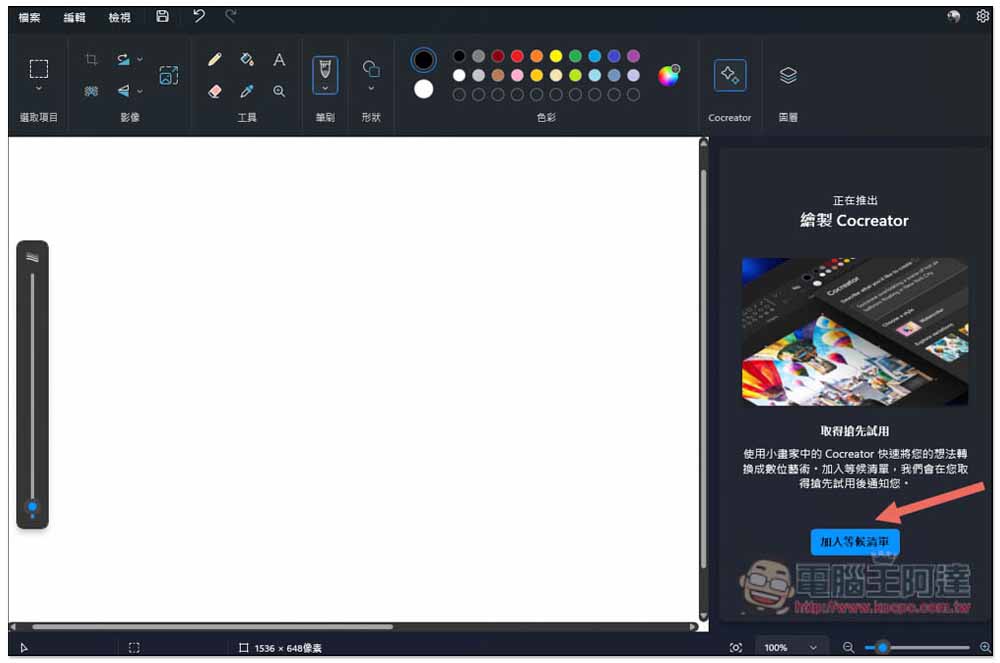This screenshot has width=1000, height=663.
Task: Select the Color picker eyedropper tool
Action: (x=247, y=91)
